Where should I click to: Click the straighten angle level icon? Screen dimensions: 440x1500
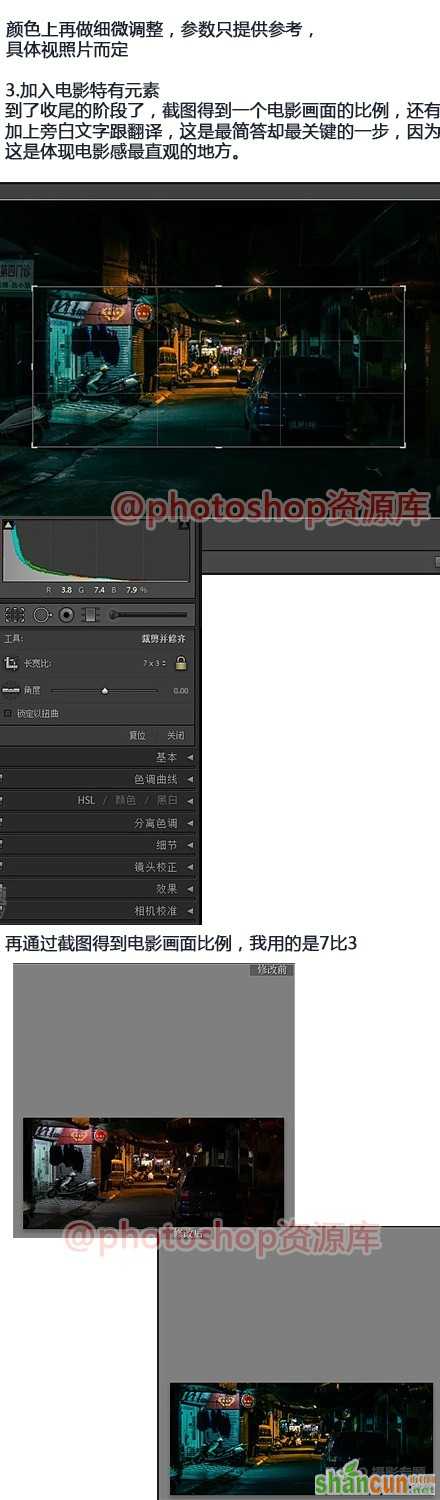pyautogui.click(x=11, y=690)
